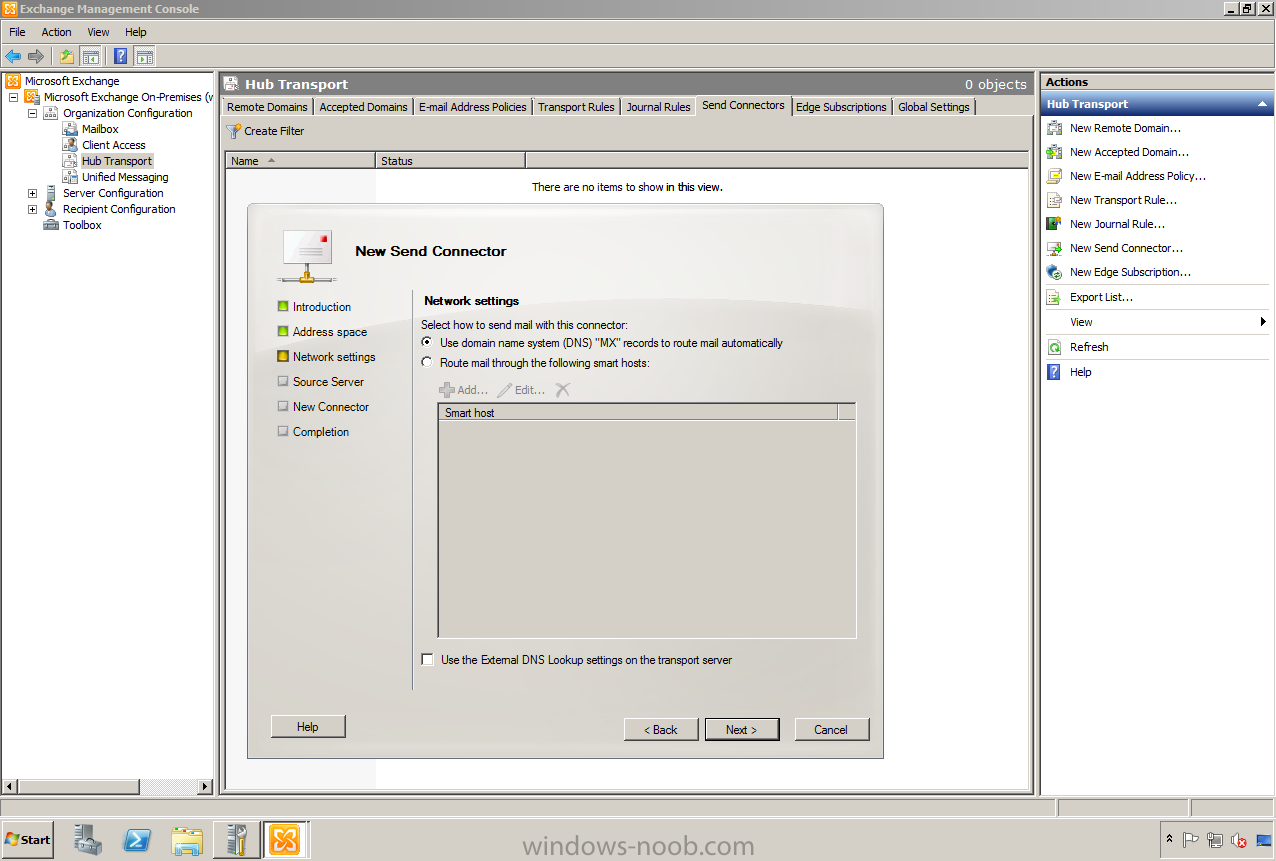Toggle Show/Hide Console Tree toolbar icon

pos(90,56)
